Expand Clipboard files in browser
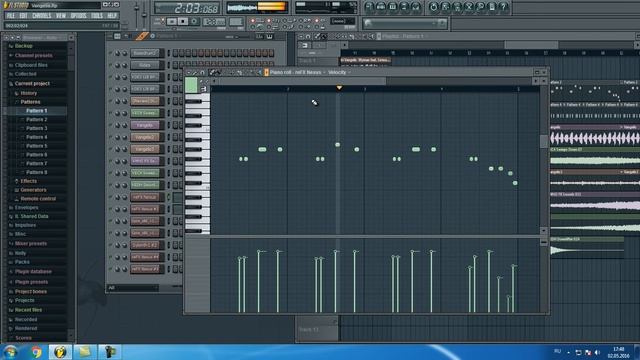The width and height of the screenshot is (640, 360). coord(31,65)
